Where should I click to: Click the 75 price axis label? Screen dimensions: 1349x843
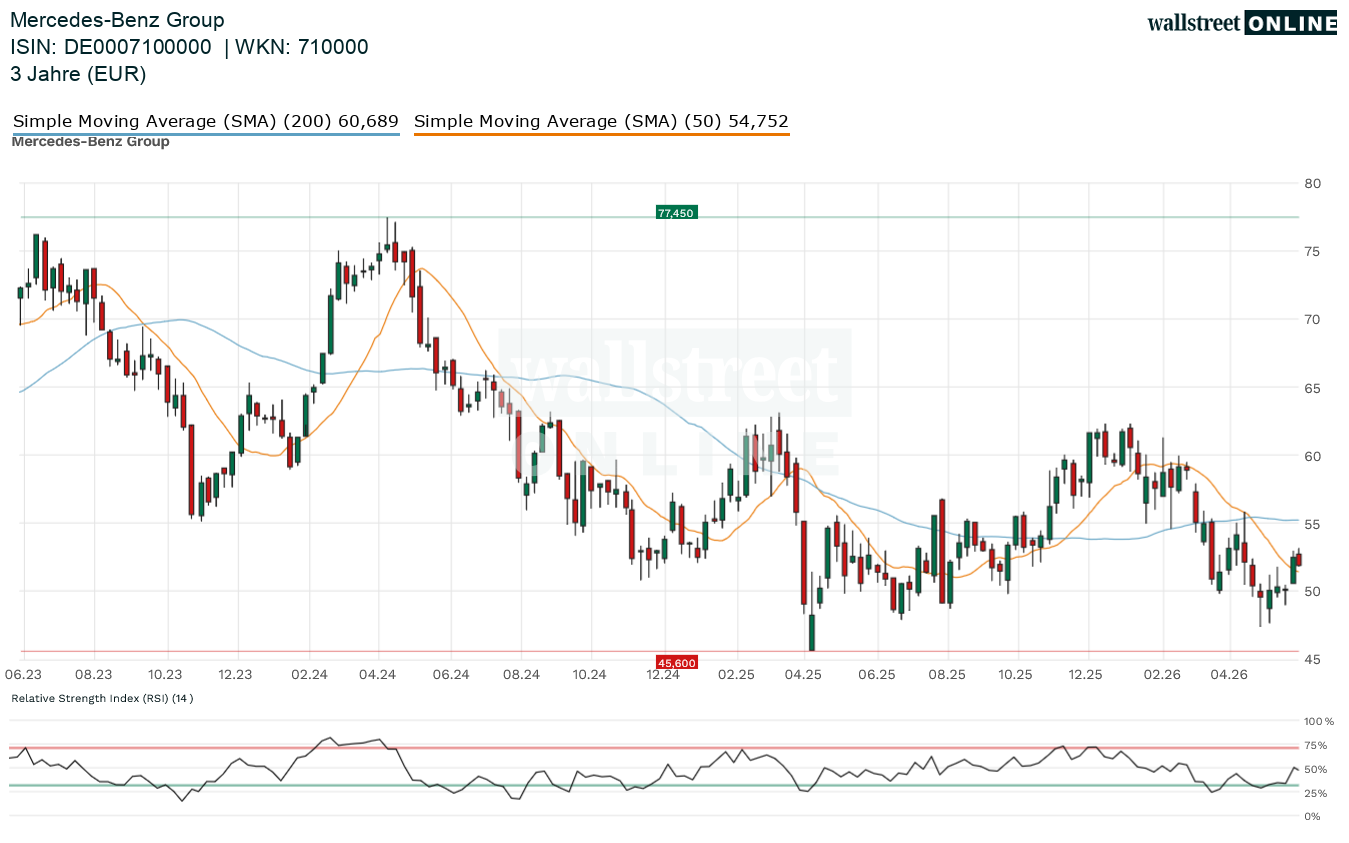1313,251
